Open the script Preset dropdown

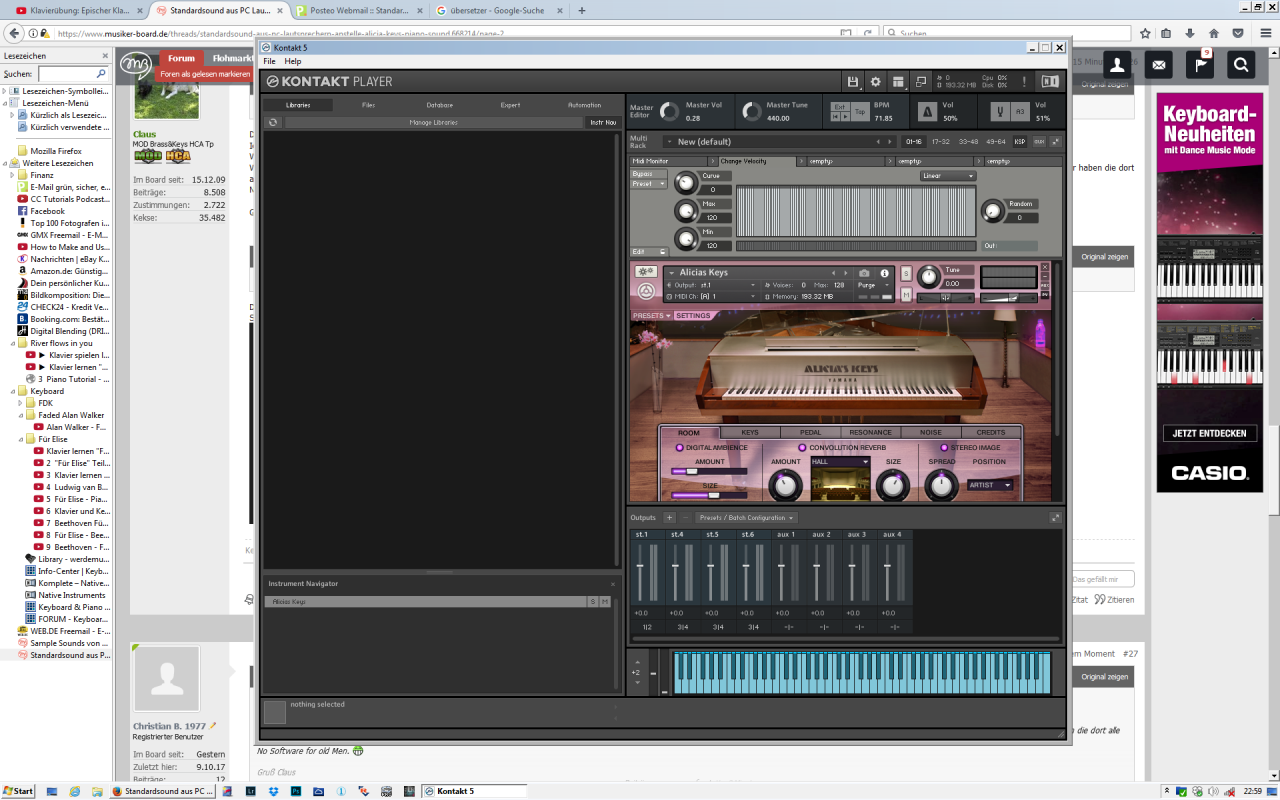click(x=648, y=184)
